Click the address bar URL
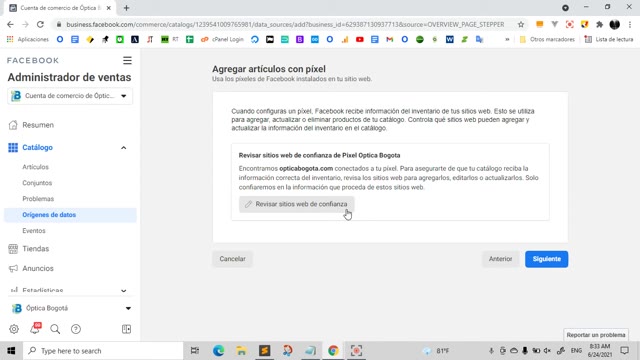Viewport: 640px width, 360px height. [x=285, y=24]
